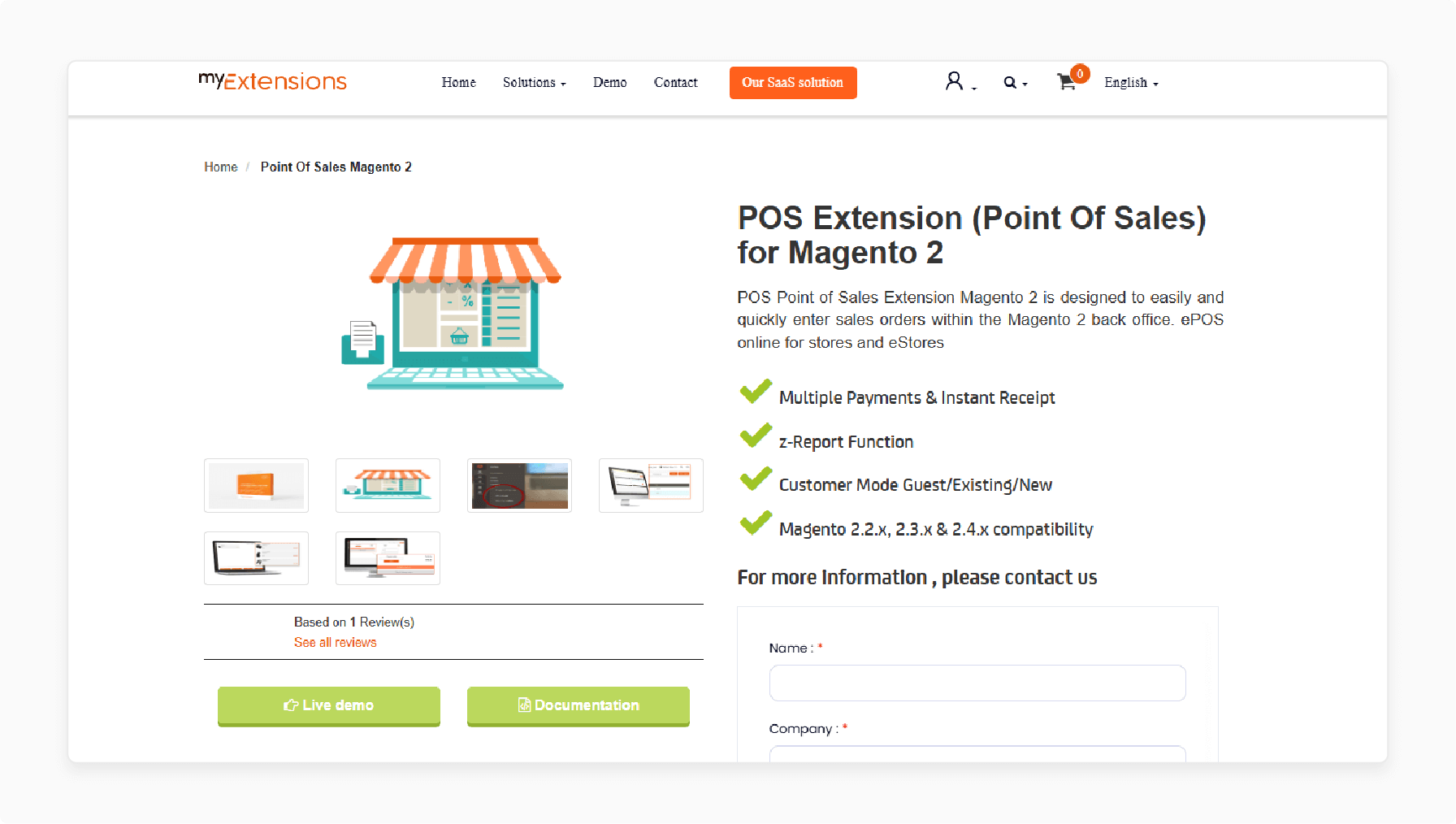This screenshot has width=1456, height=824.
Task: Select the second-row laptop screenshot thumbnail
Action: click(x=256, y=558)
